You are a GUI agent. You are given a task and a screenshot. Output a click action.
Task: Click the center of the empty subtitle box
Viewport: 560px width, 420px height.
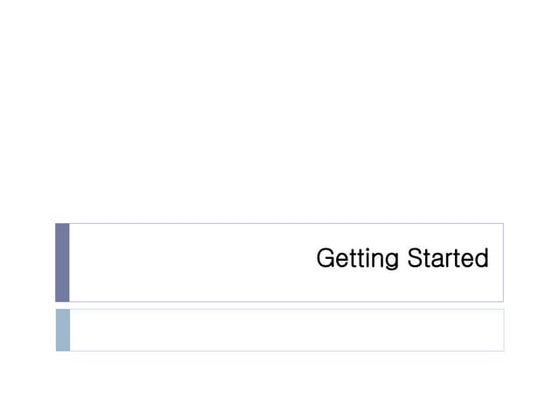[x=287, y=330]
